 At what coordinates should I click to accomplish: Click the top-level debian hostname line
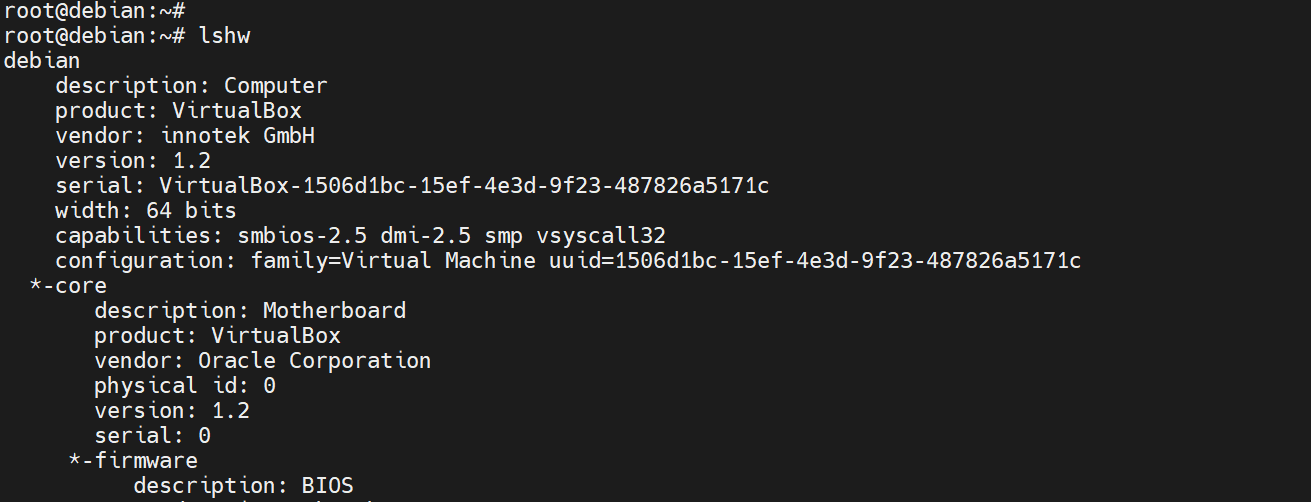point(42,60)
